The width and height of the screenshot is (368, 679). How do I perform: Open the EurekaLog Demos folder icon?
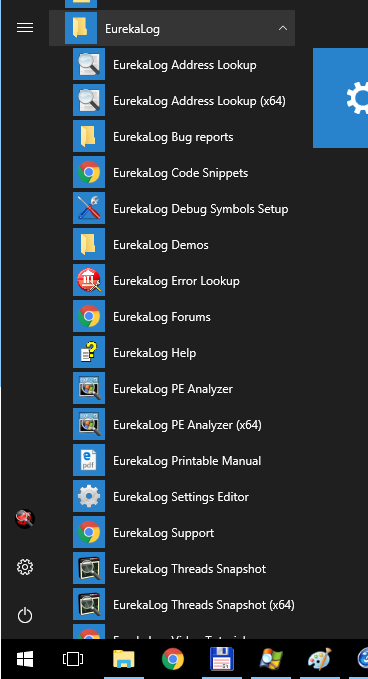(x=89, y=244)
